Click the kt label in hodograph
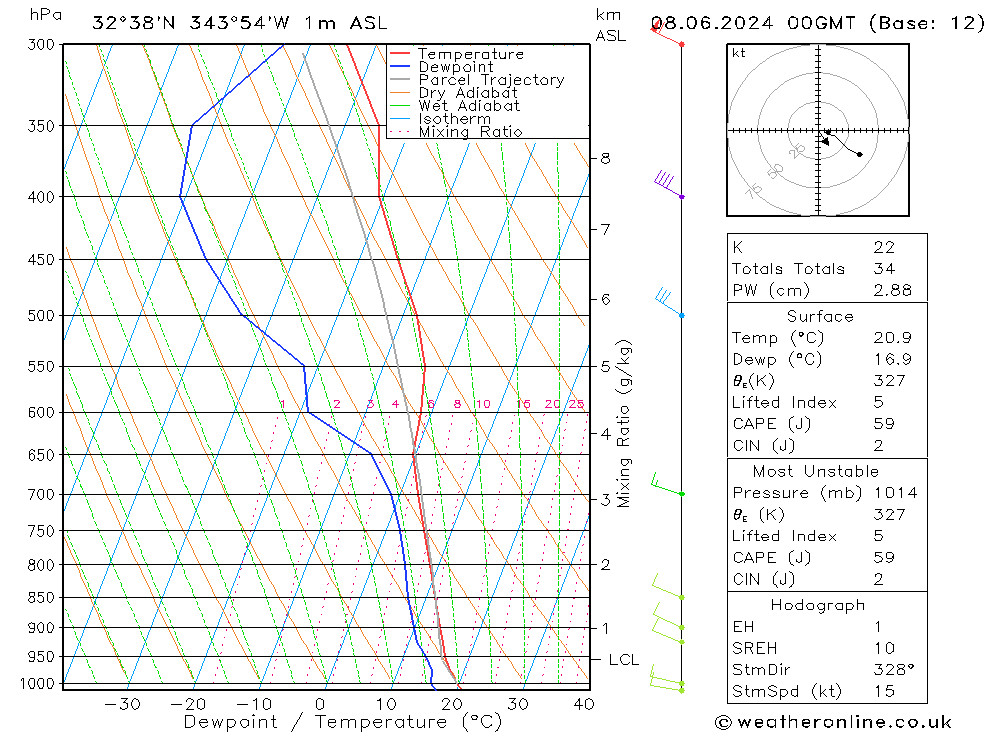Screen dimensions: 1000x733 coord(739,53)
